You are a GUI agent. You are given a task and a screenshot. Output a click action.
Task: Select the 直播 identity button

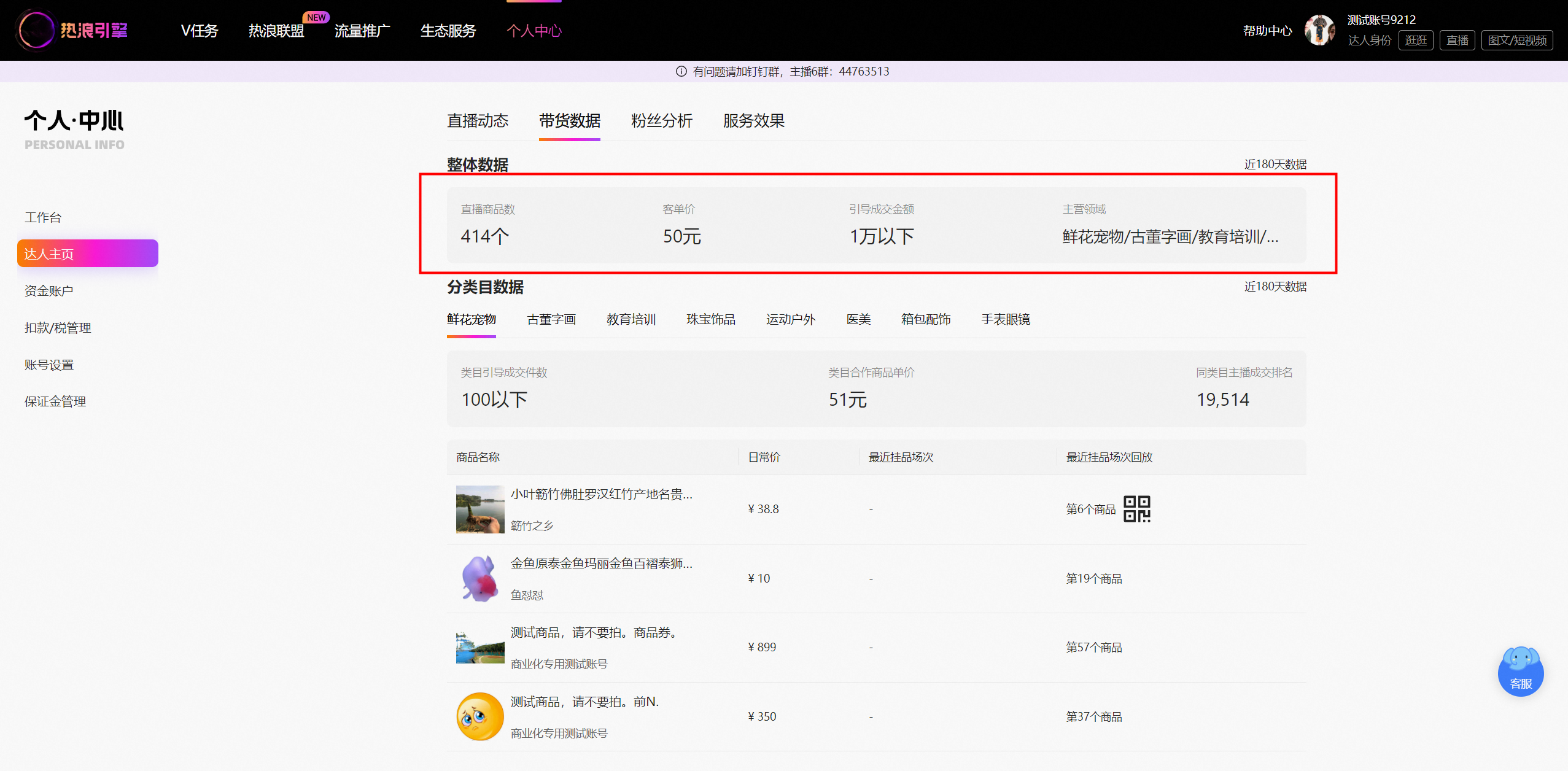pos(1457,40)
